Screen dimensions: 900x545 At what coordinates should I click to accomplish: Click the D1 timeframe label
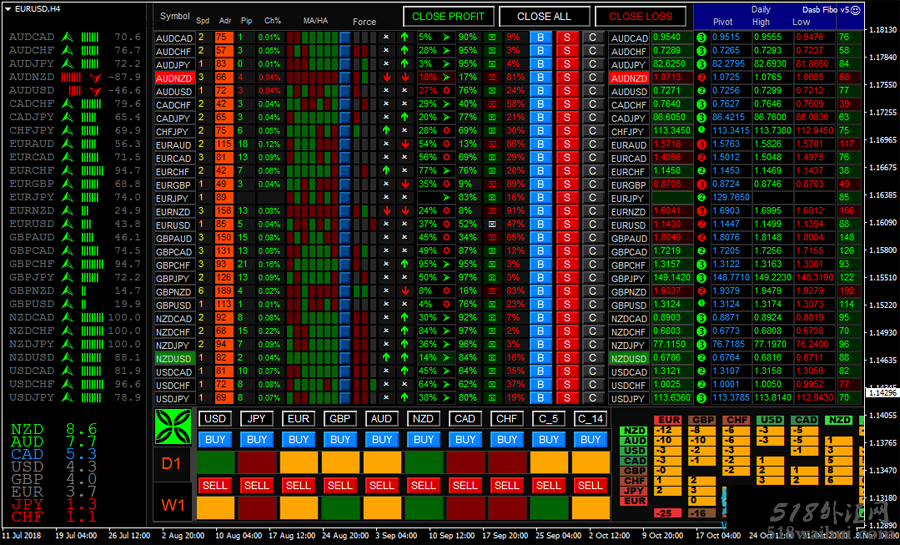pyautogui.click(x=172, y=464)
